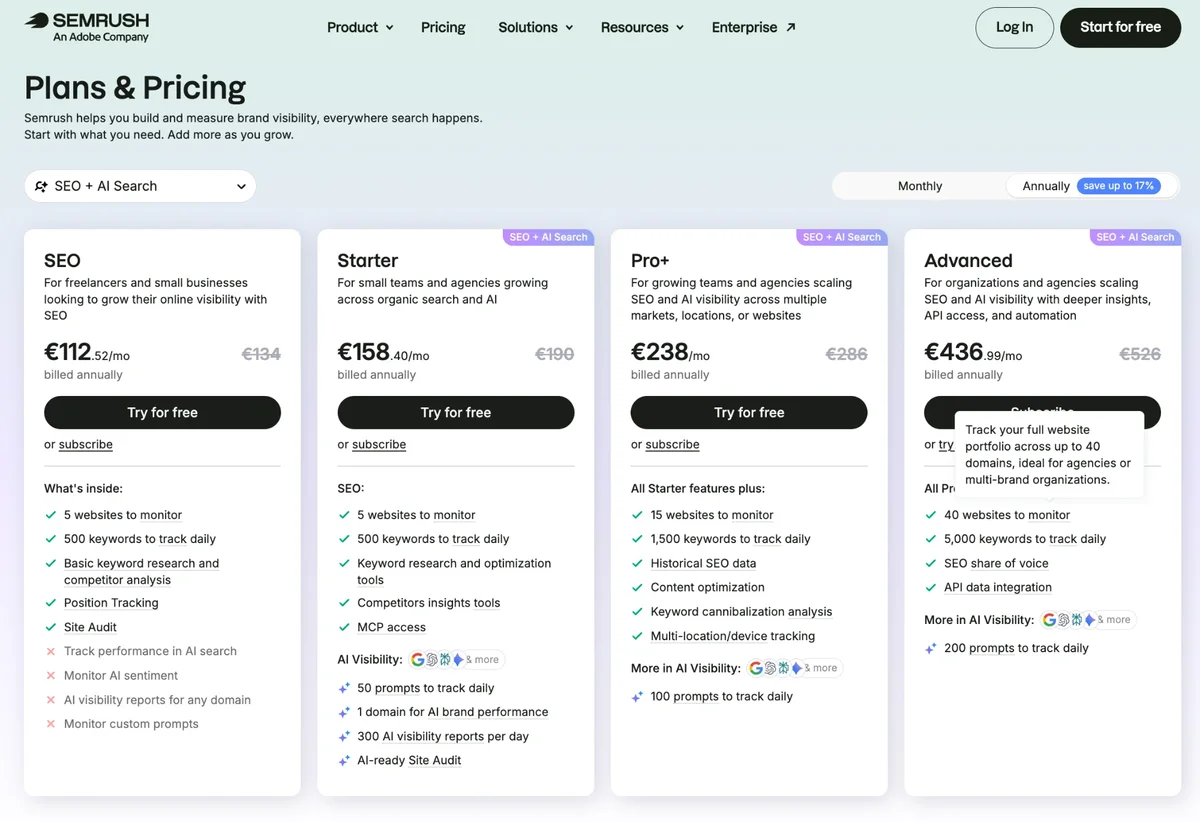Click sparkle icon beside 50 prompts to track
1200x822 pixels.
343,688
